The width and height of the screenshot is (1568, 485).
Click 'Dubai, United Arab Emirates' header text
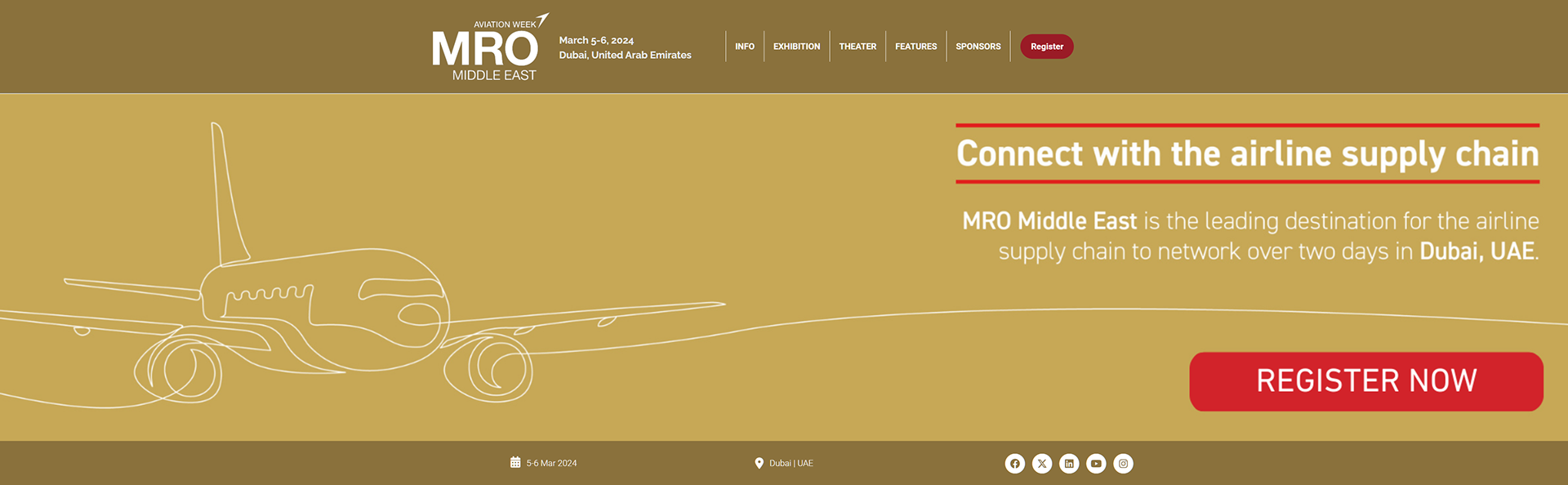pos(625,55)
